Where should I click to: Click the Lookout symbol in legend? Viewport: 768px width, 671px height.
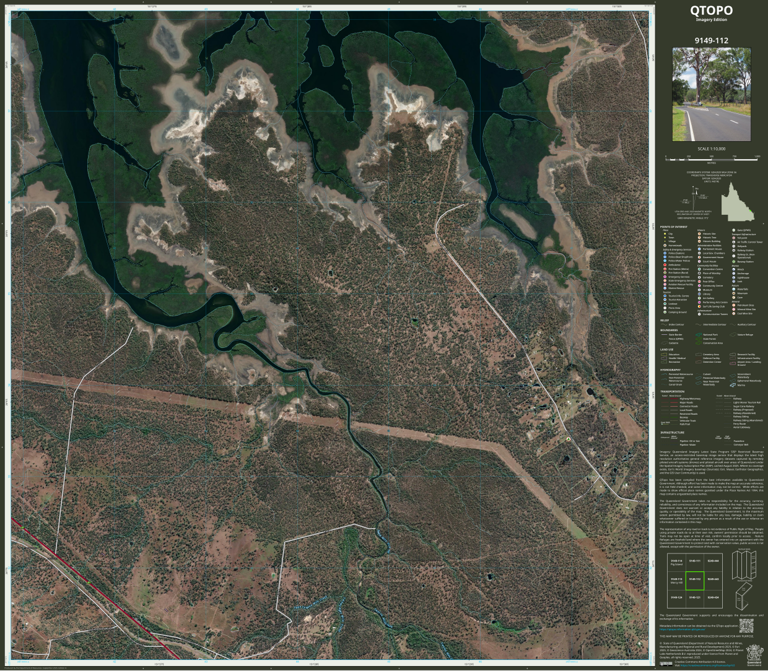click(665, 304)
